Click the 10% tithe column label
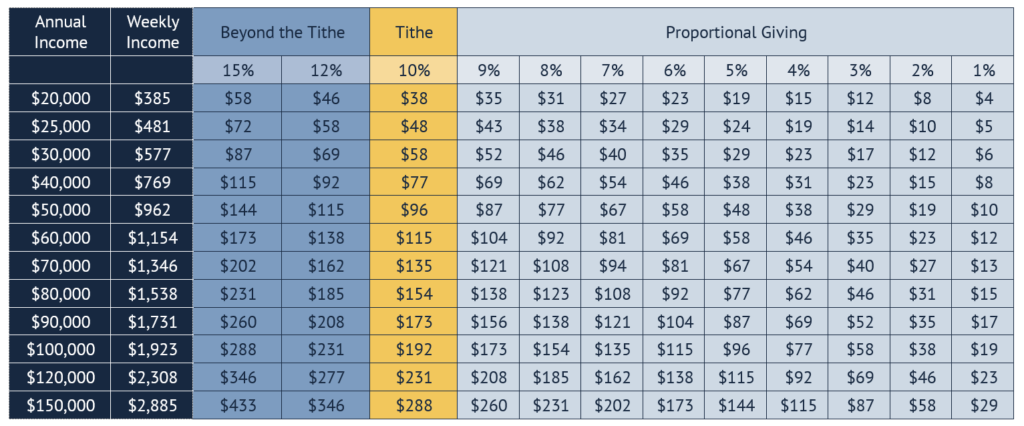 click(x=414, y=71)
